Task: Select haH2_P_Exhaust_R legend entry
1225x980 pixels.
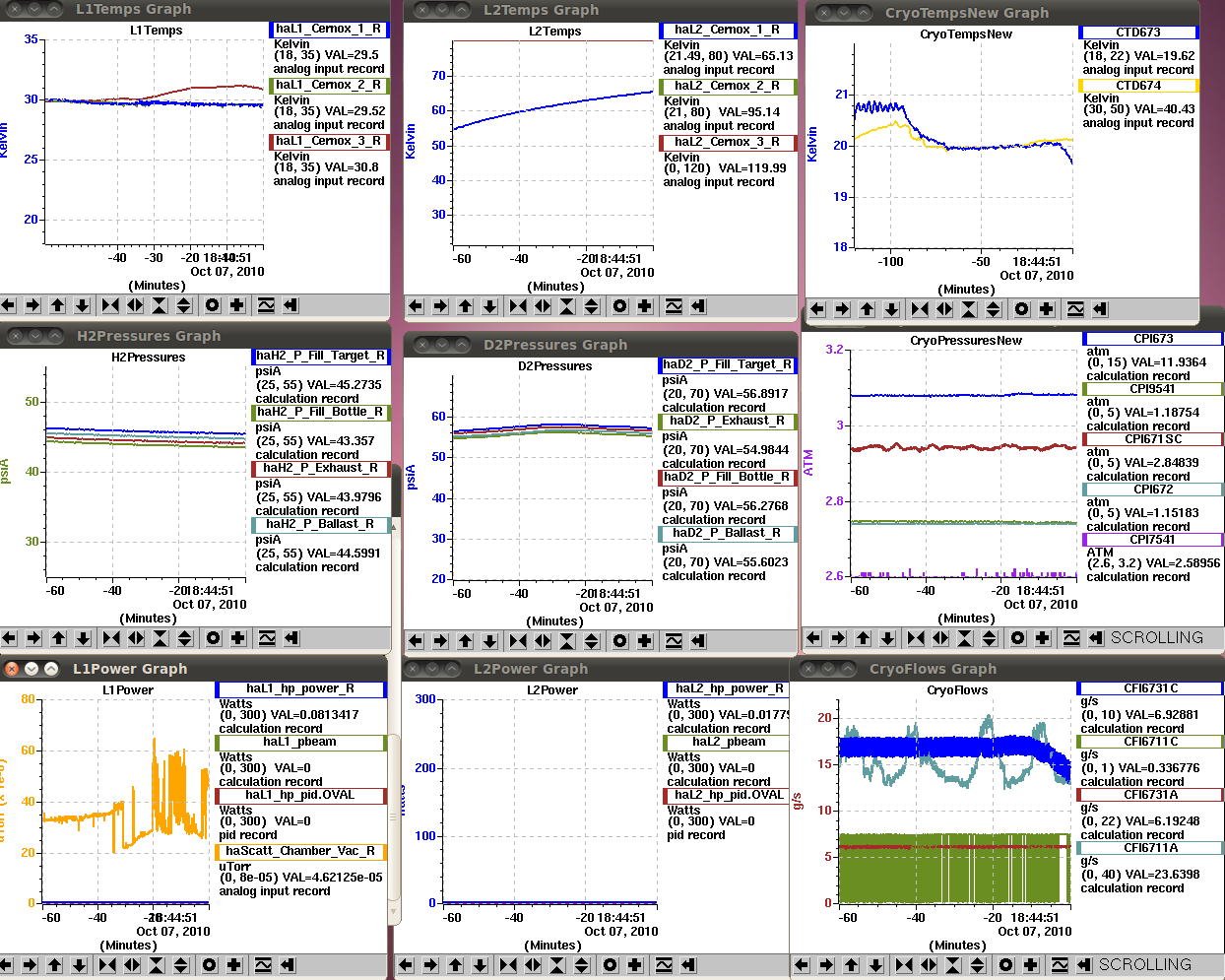Action: (x=321, y=469)
